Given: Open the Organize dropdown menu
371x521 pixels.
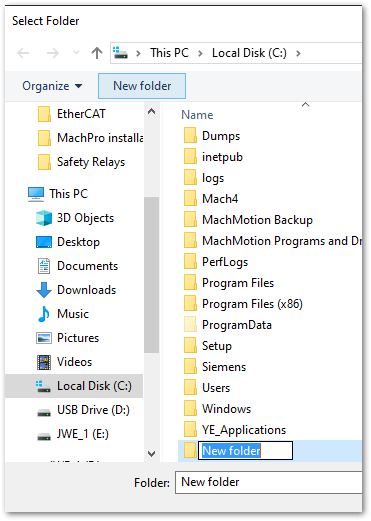Looking at the screenshot, I should click(x=52, y=86).
